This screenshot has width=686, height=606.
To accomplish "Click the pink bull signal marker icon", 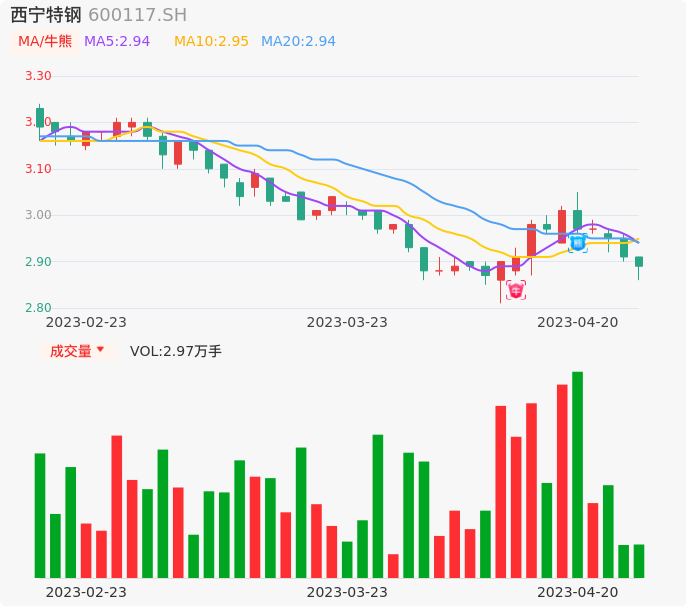I will (x=516, y=290).
